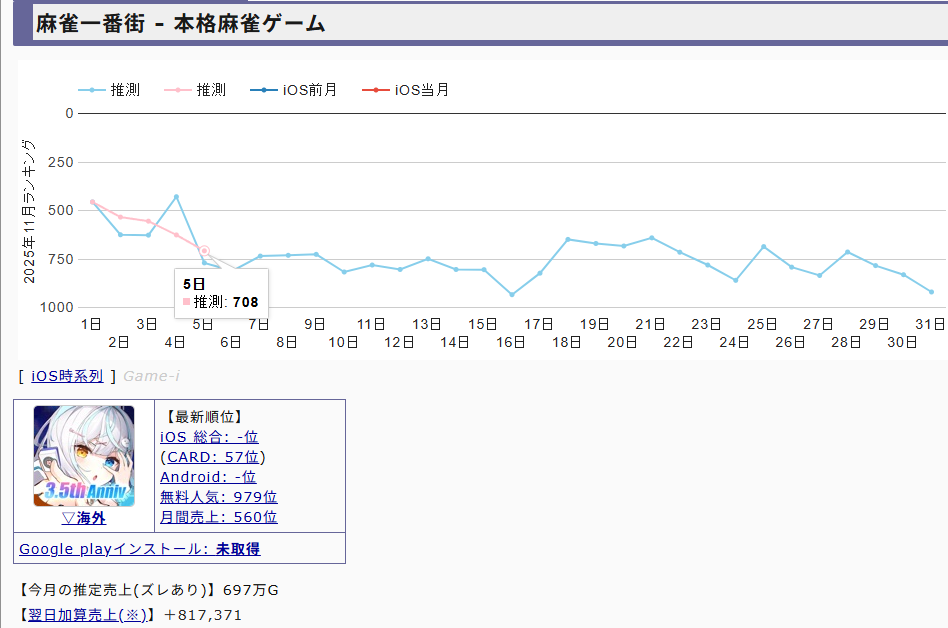Click the blue peak data point at 4日
The height and width of the screenshot is (628, 948).
(176, 197)
